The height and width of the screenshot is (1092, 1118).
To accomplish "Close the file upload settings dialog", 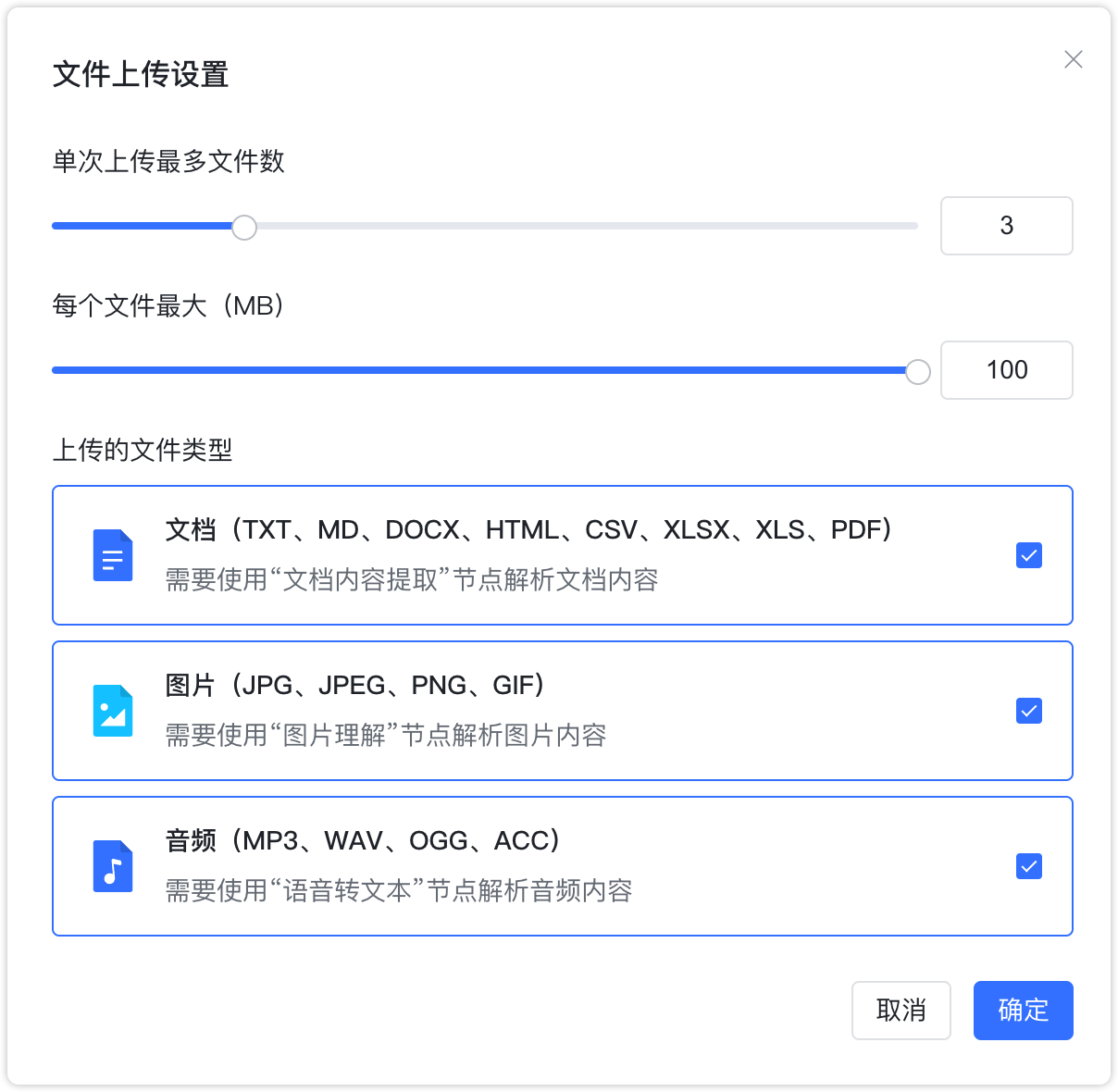I will [x=1073, y=59].
